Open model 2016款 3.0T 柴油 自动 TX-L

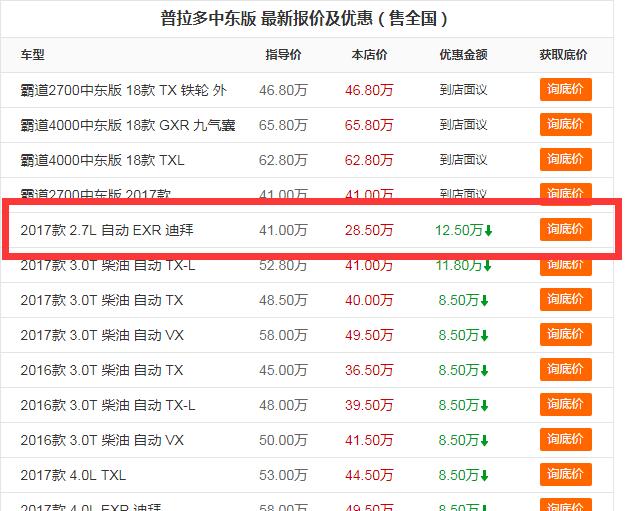coord(108,405)
